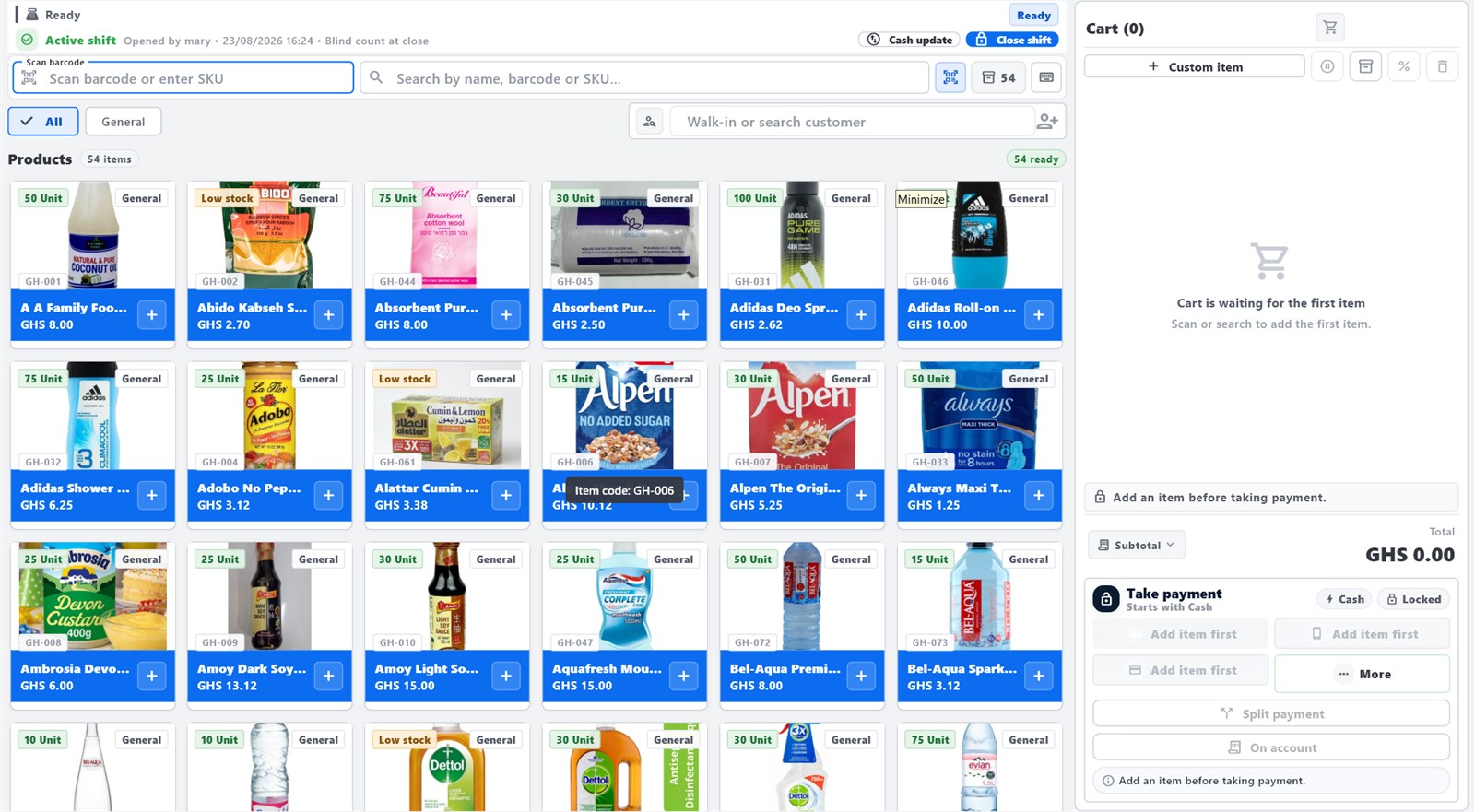Add GHS 8.00 Absorbent Pure item via plus
The width and height of the screenshot is (1475, 812).
(x=506, y=315)
